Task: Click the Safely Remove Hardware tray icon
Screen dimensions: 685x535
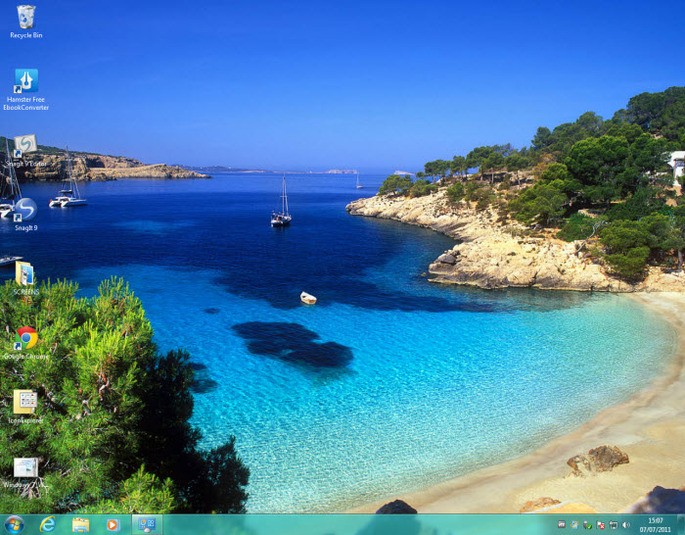Action: (x=588, y=525)
